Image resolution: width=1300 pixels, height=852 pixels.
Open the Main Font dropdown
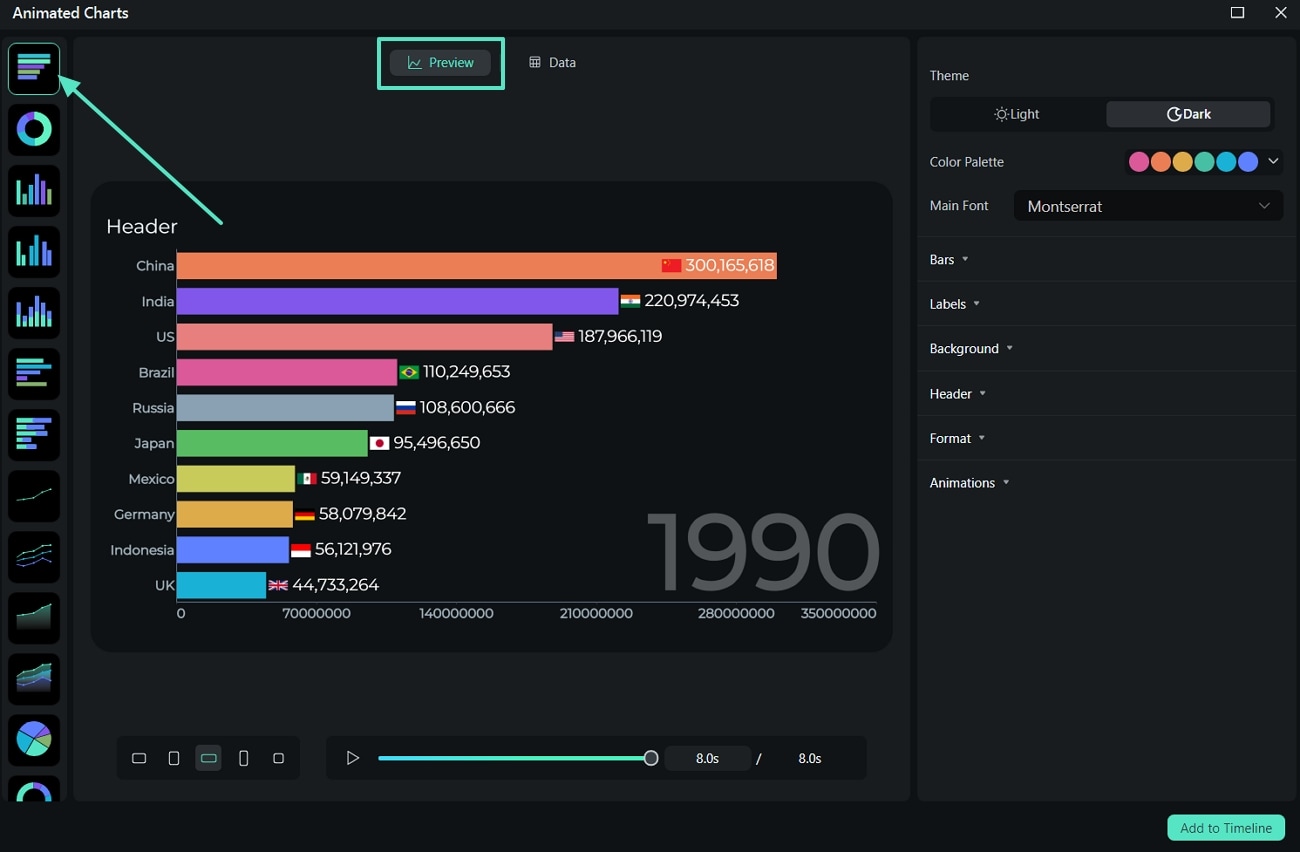1147,205
